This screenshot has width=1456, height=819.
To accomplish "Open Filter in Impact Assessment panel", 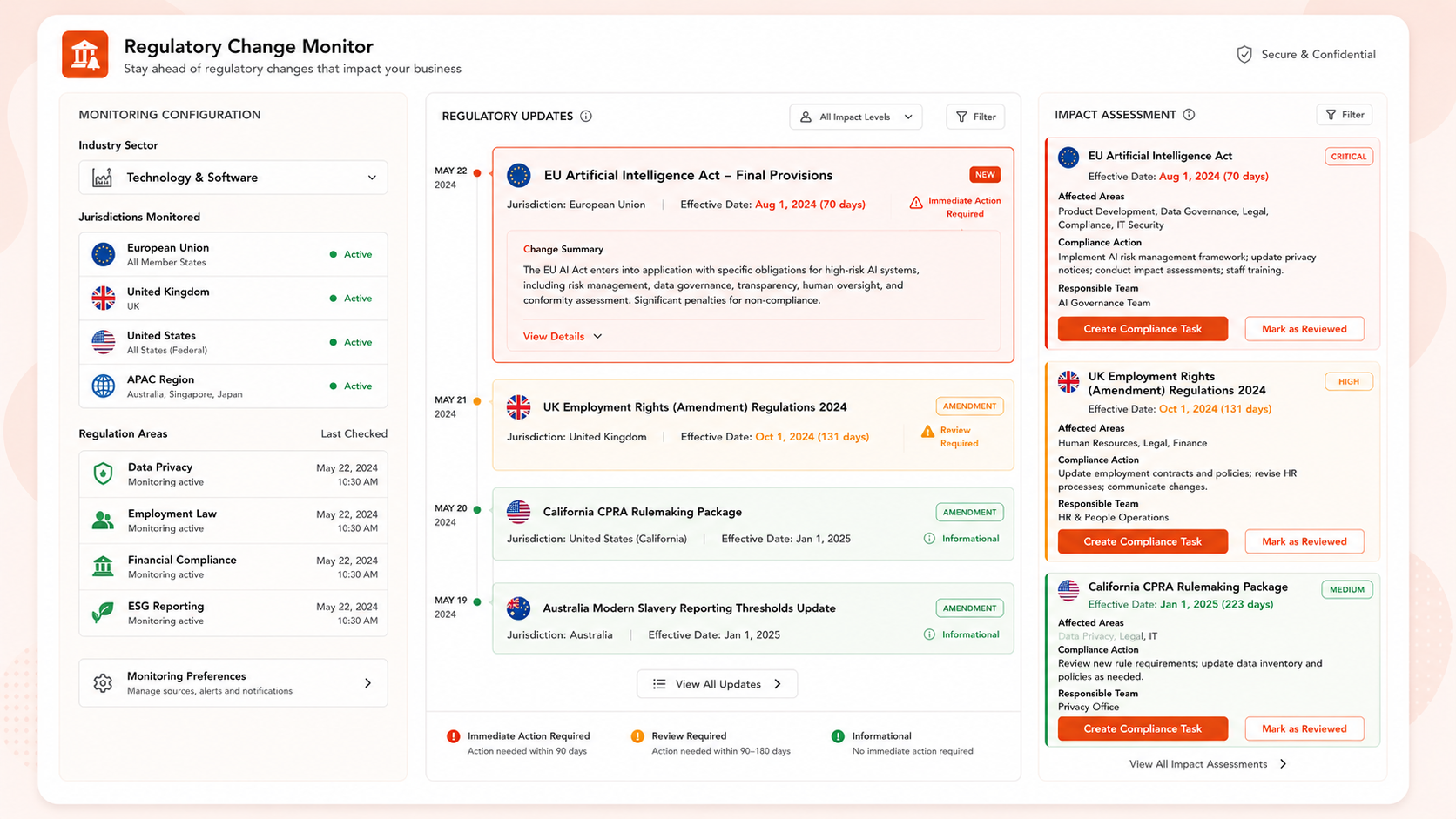I will pos(1345,115).
